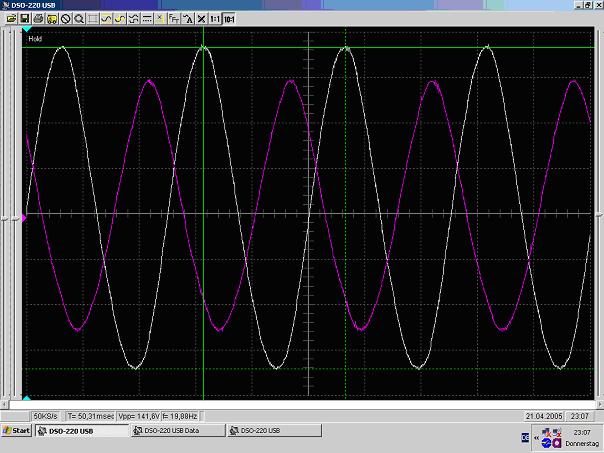Click the T= 50,31msec period readout
604x453 pixels.
pyautogui.click(x=90, y=416)
